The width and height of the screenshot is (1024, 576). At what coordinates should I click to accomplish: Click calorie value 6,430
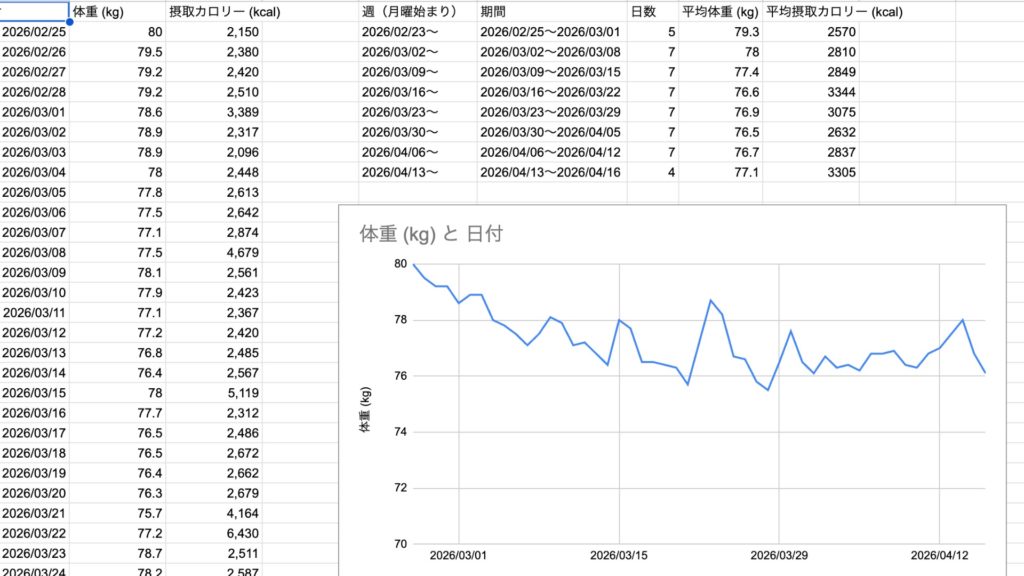pos(214,534)
